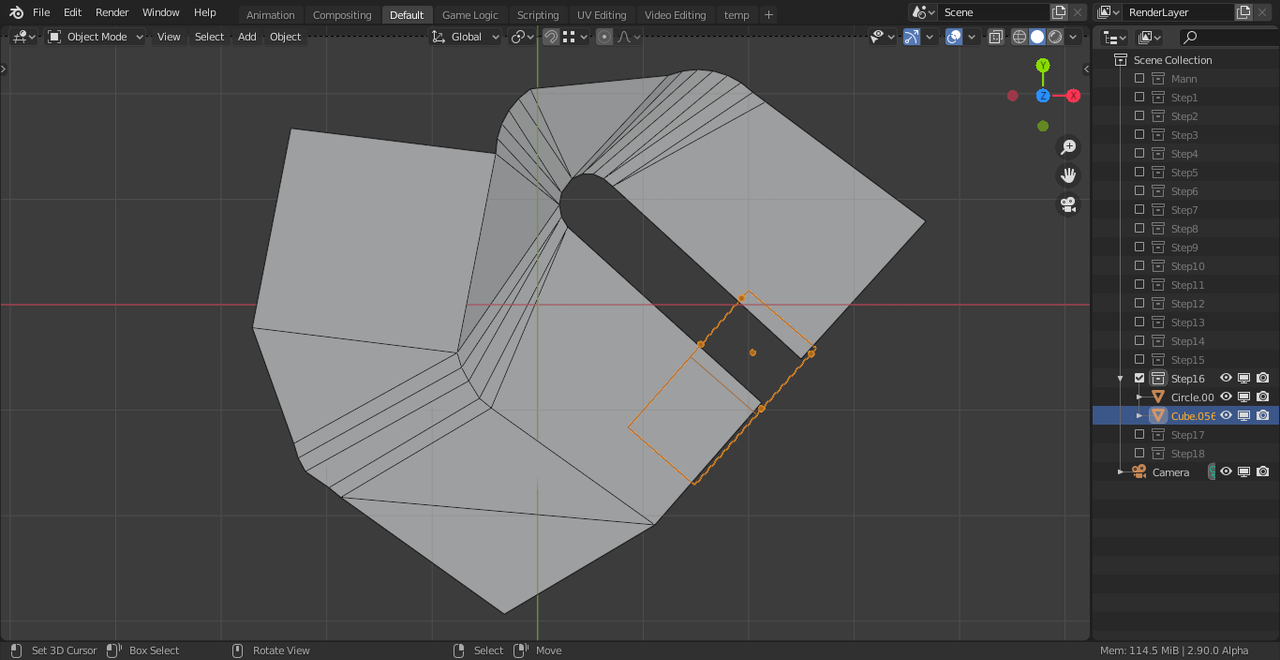Click the Add menu button in viewport header

click(x=247, y=37)
